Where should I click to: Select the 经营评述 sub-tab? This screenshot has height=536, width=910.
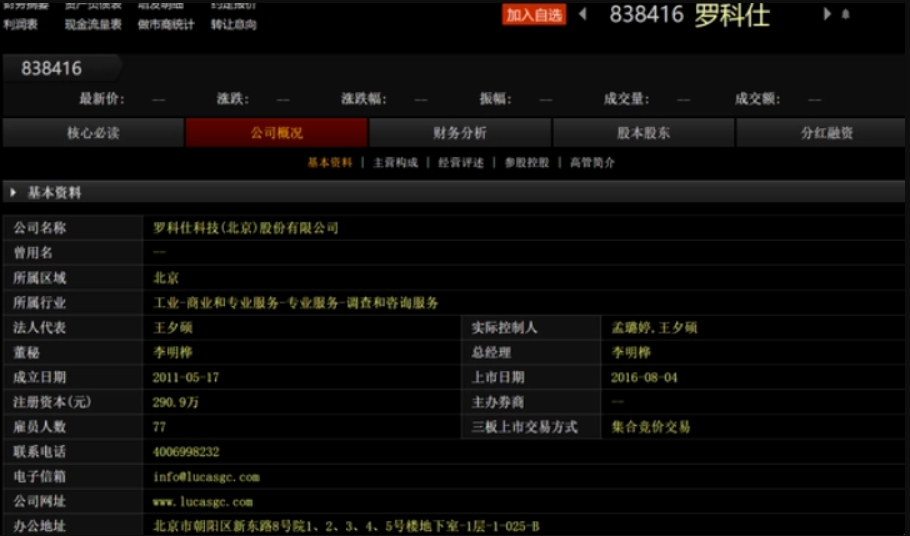click(x=461, y=162)
